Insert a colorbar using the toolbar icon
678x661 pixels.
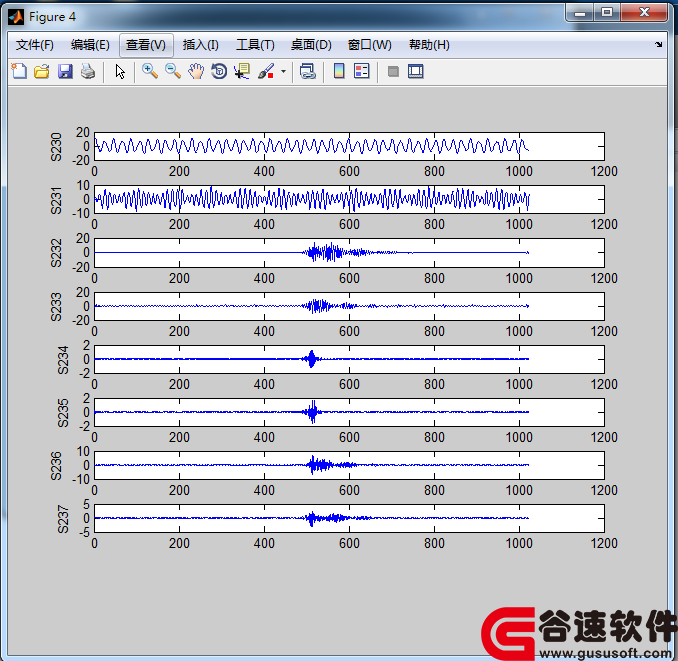tap(339, 71)
